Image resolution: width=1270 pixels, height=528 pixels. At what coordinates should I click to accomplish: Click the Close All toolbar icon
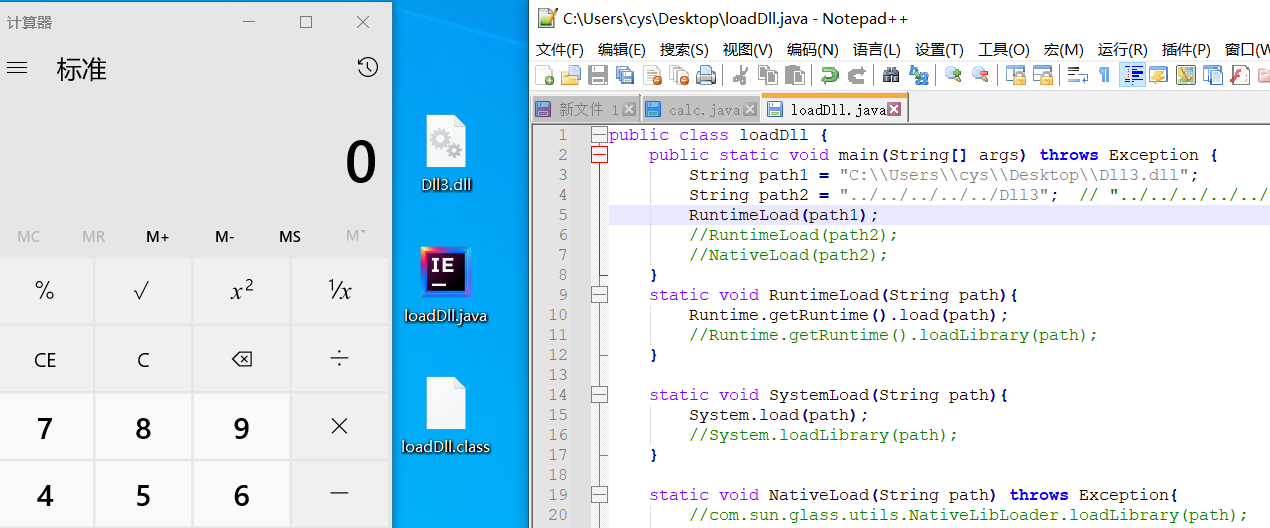(x=680, y=75)
